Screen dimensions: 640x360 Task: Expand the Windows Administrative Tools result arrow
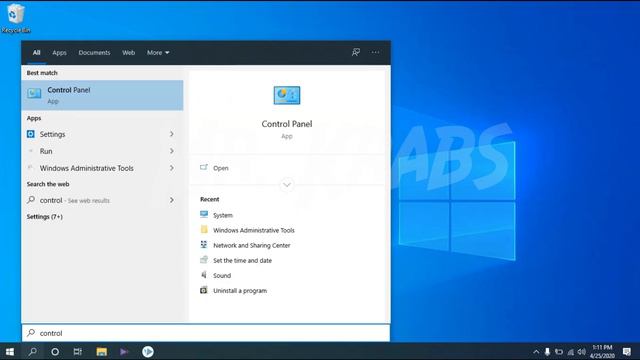coord(171,168)
